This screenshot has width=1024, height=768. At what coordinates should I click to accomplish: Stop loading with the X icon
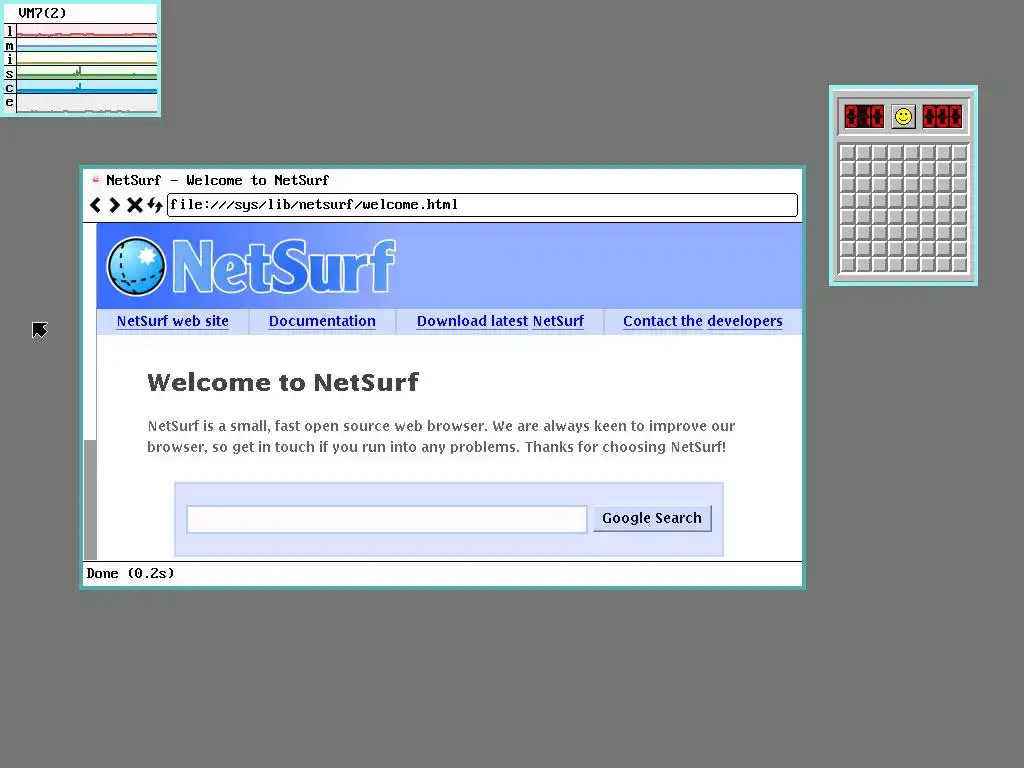click(x=135, y=205)
